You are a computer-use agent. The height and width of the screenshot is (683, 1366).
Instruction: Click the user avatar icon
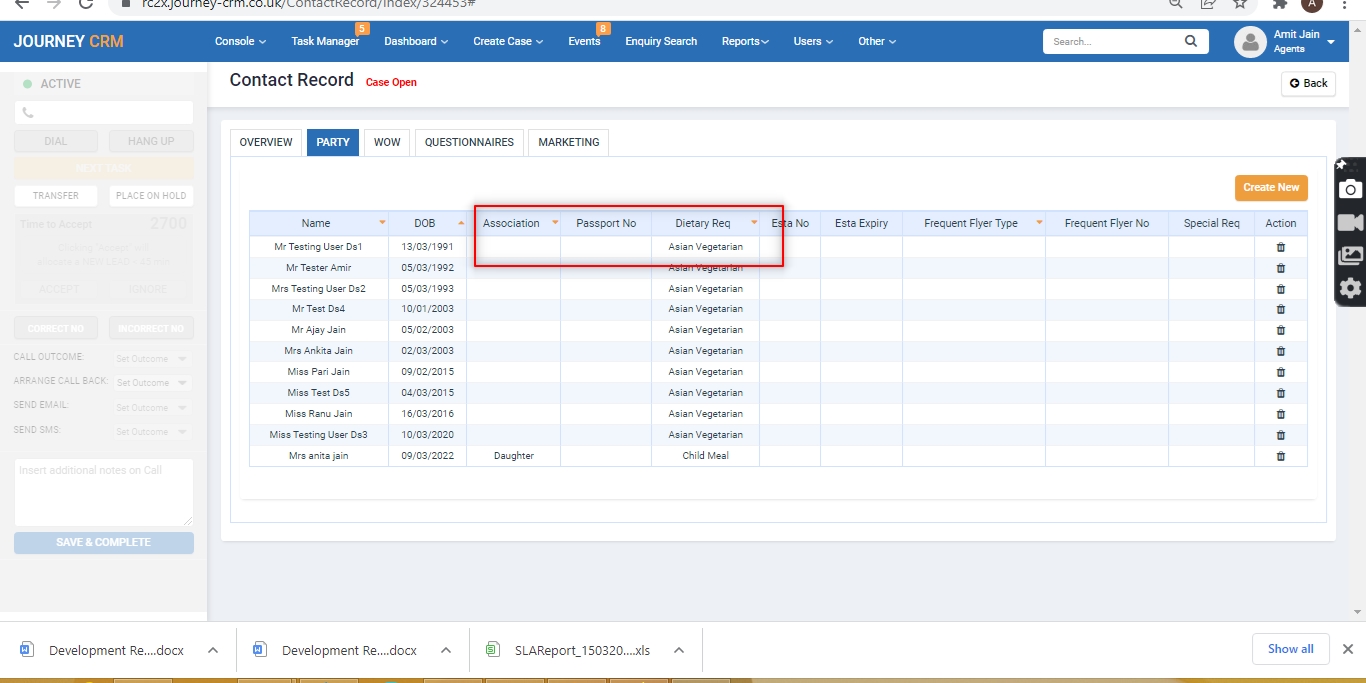(x=1250, y=41)
